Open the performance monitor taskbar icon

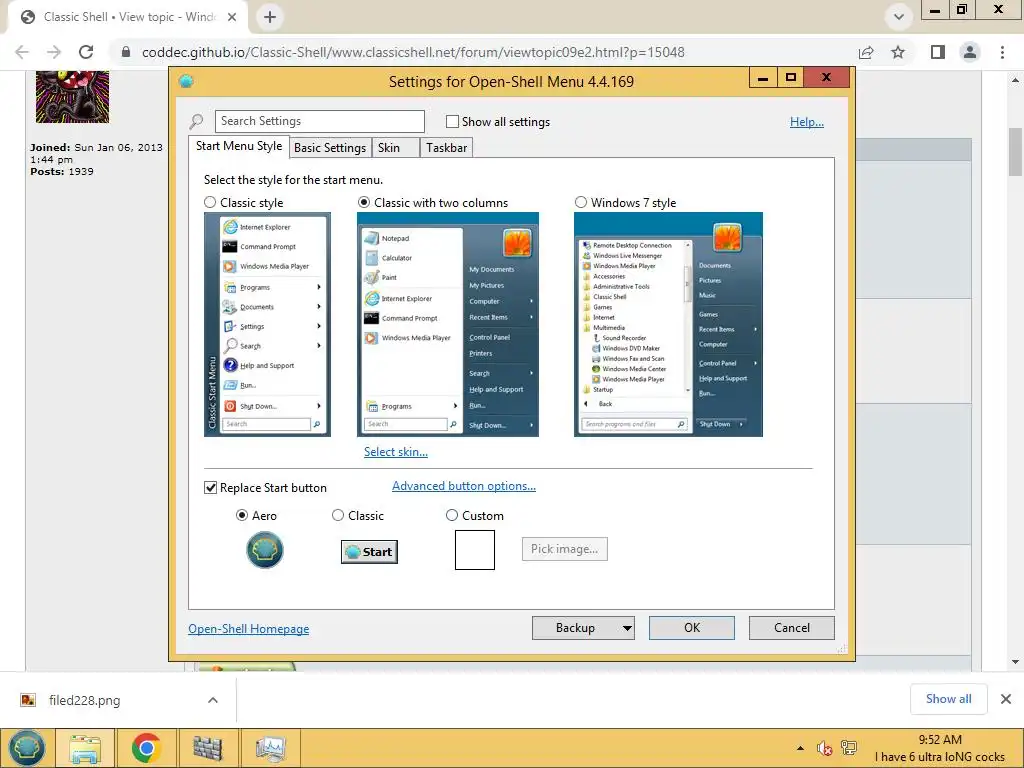(270, 748)
